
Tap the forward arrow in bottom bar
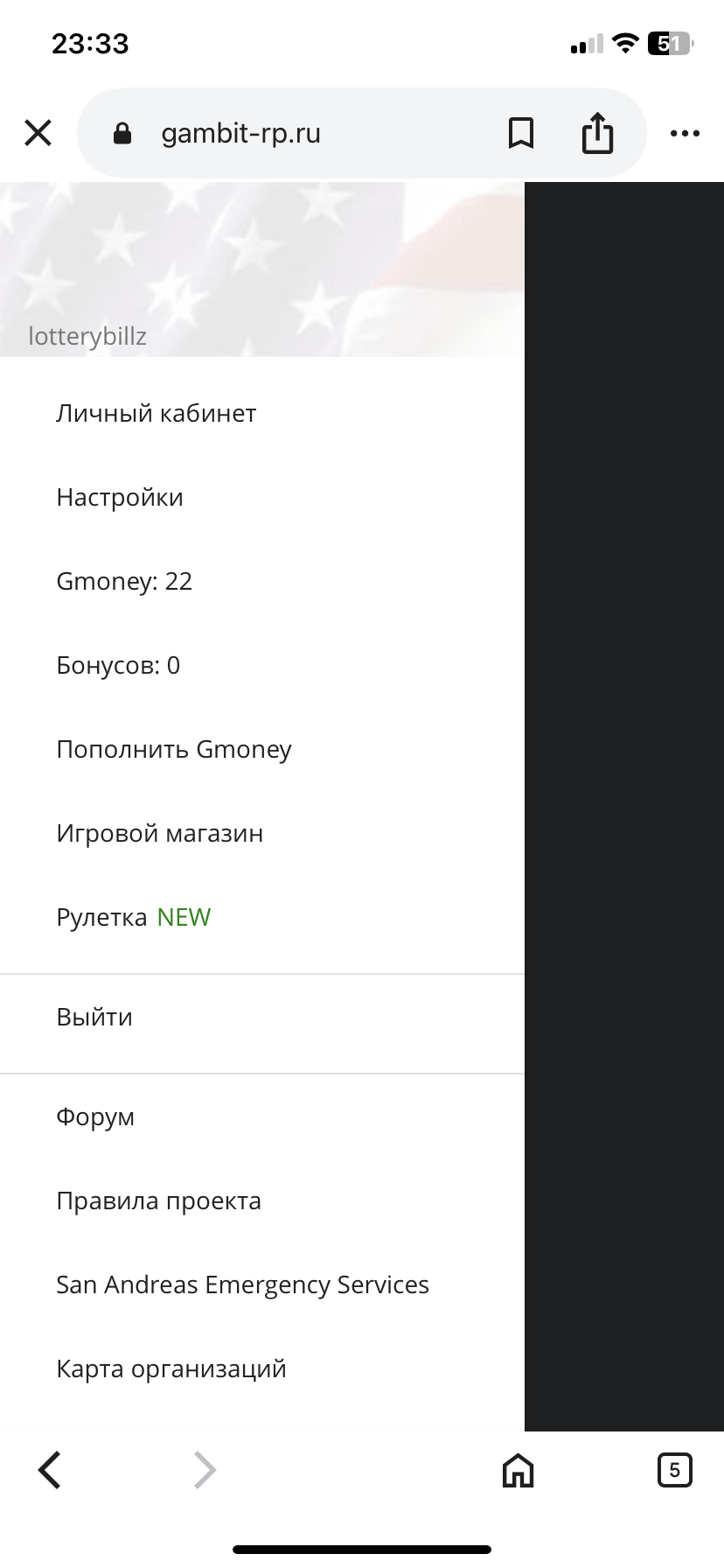[x=205, y=1470]
